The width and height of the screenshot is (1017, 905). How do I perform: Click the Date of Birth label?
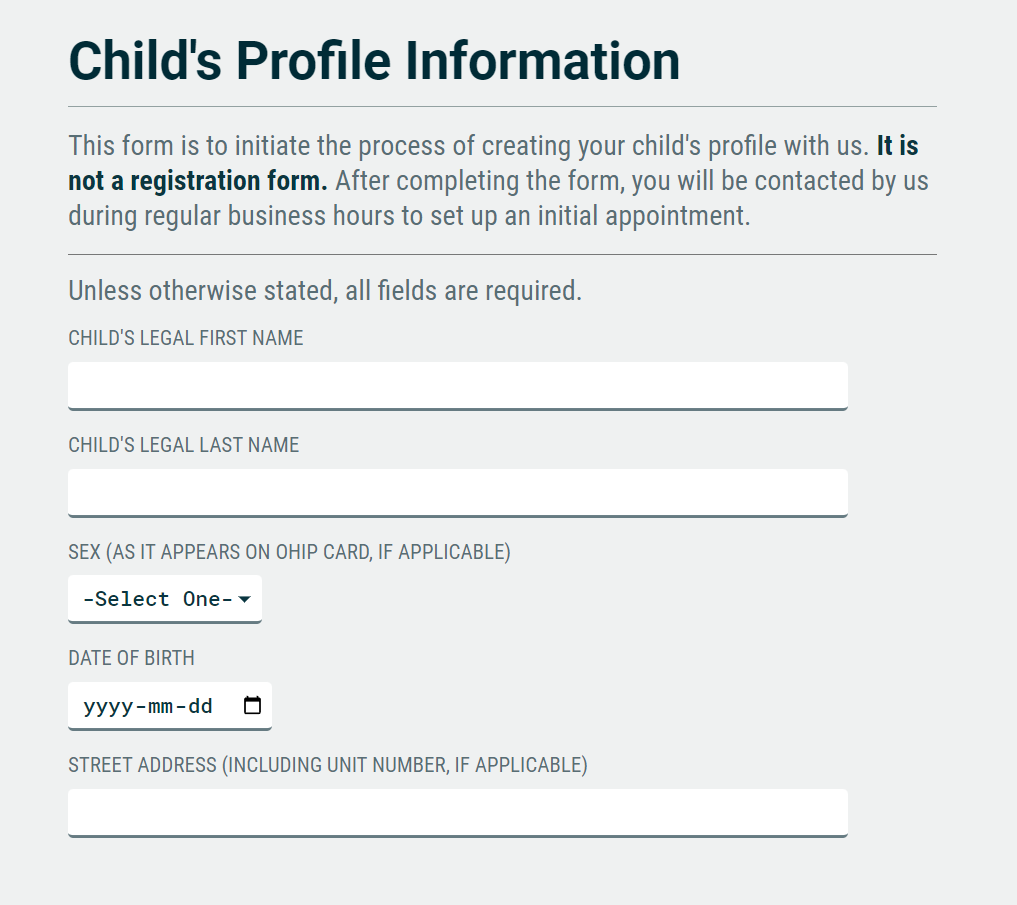(x=131, y=658)
